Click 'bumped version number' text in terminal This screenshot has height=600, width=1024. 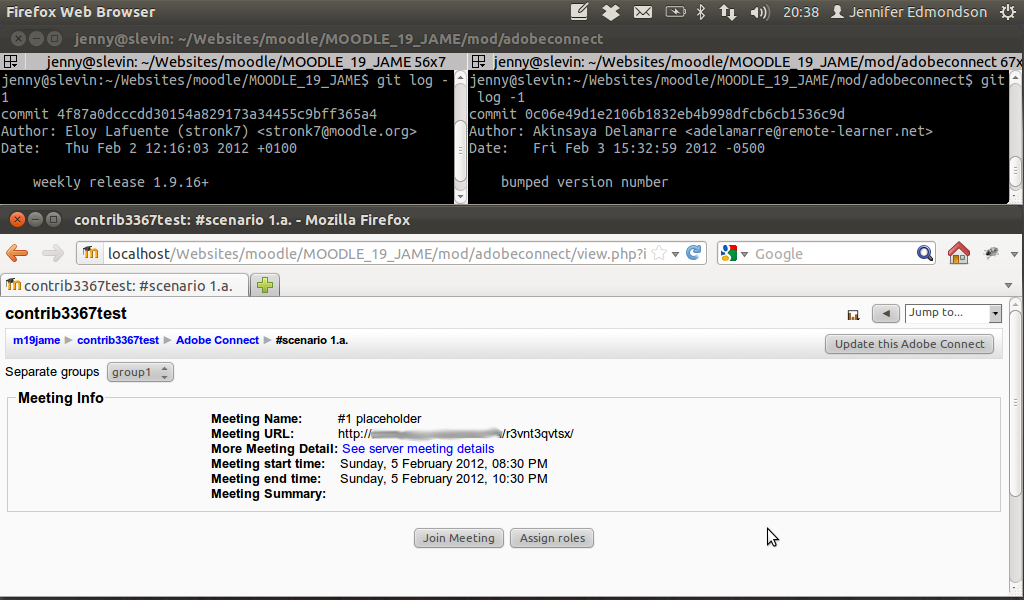(x=584, y=182)
